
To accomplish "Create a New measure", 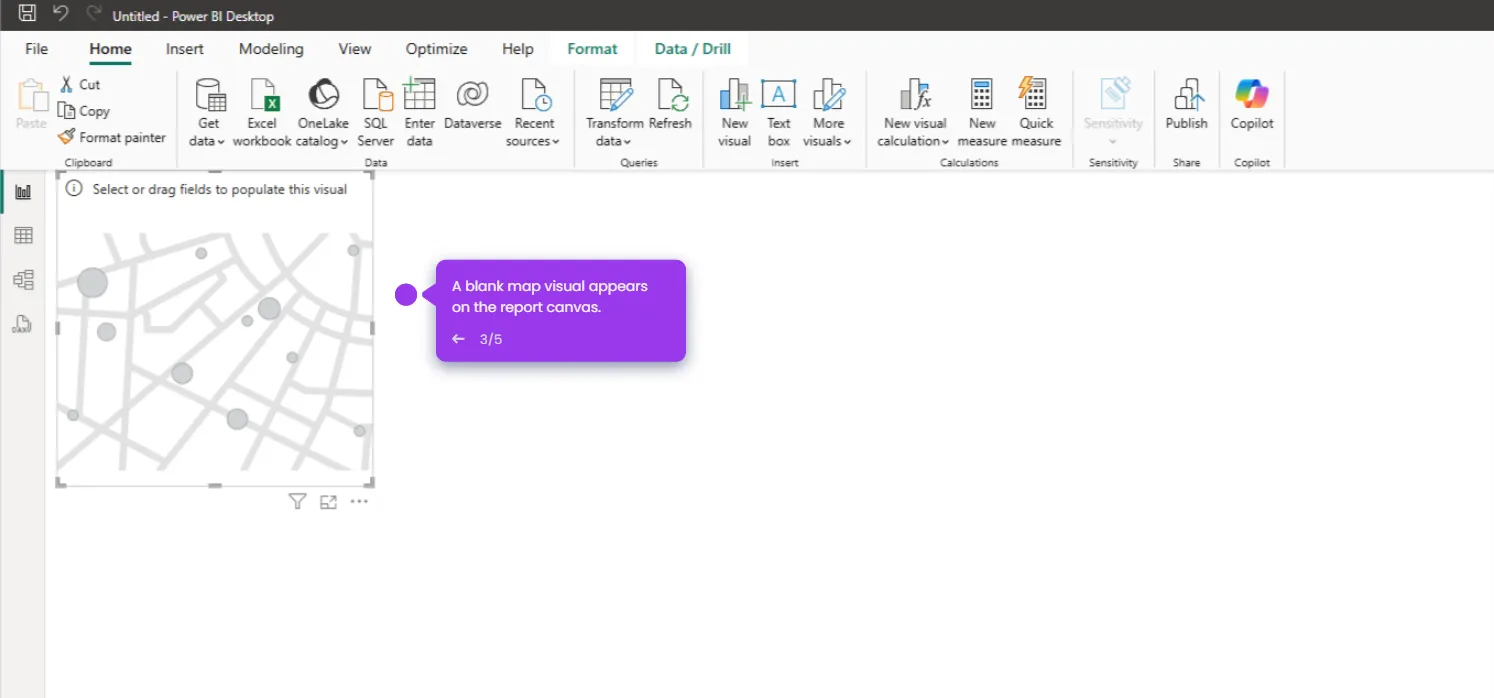I will click(982, 113).
